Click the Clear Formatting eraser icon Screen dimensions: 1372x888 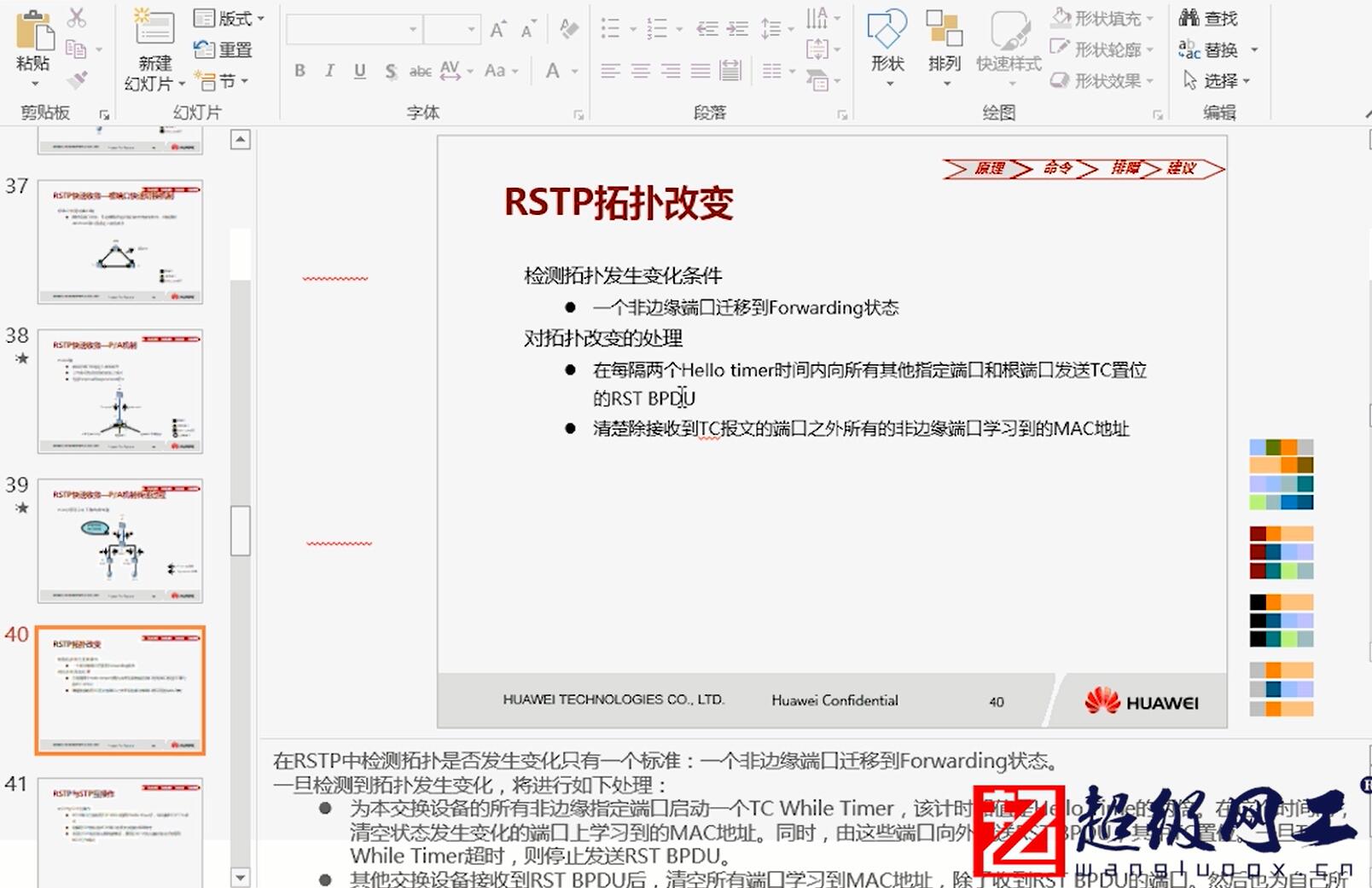pyautogui.click(x=568, y=29)
